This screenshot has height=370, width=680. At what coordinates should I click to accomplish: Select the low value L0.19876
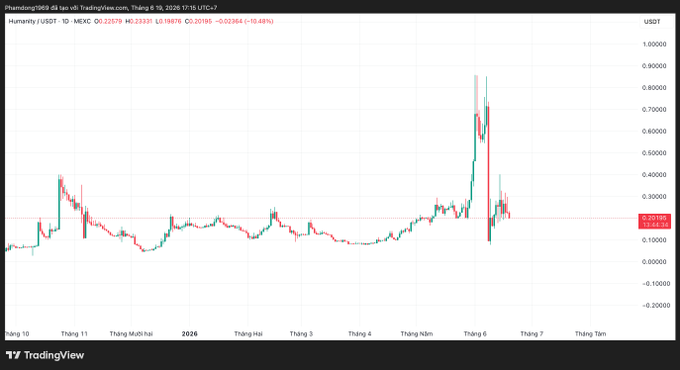(169, 21)
